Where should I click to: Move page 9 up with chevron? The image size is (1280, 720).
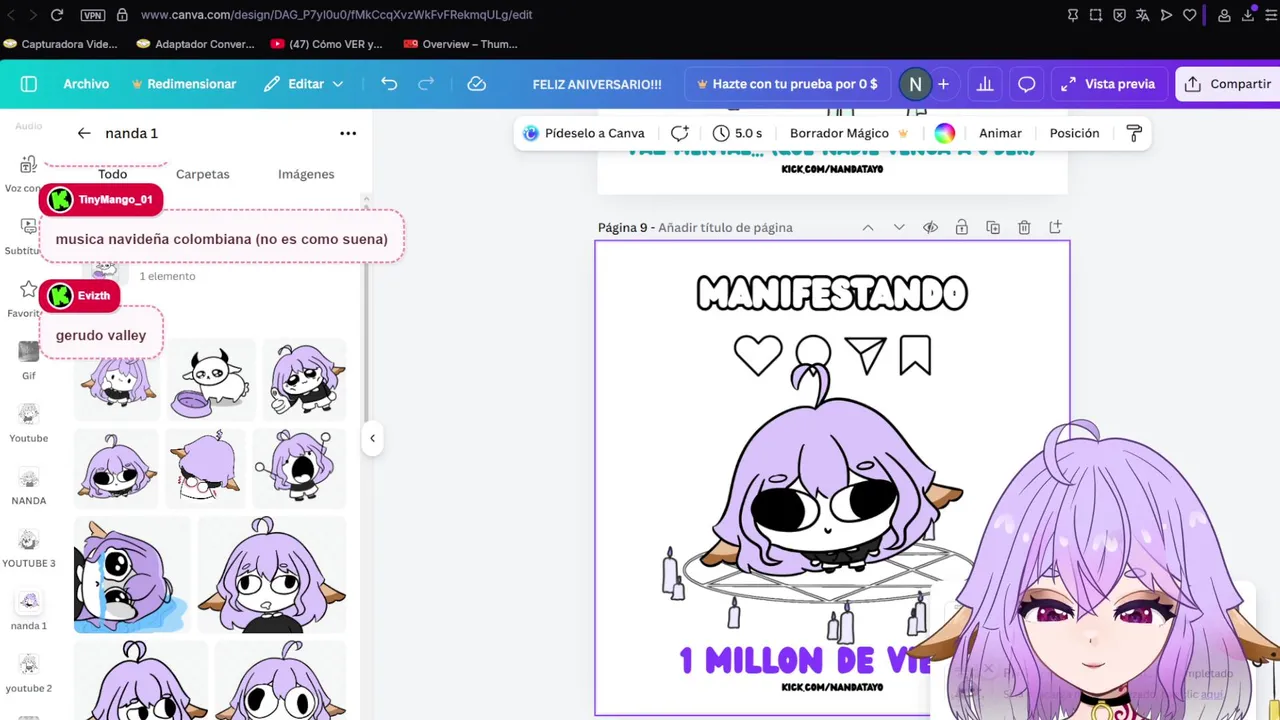pos(868,228)
